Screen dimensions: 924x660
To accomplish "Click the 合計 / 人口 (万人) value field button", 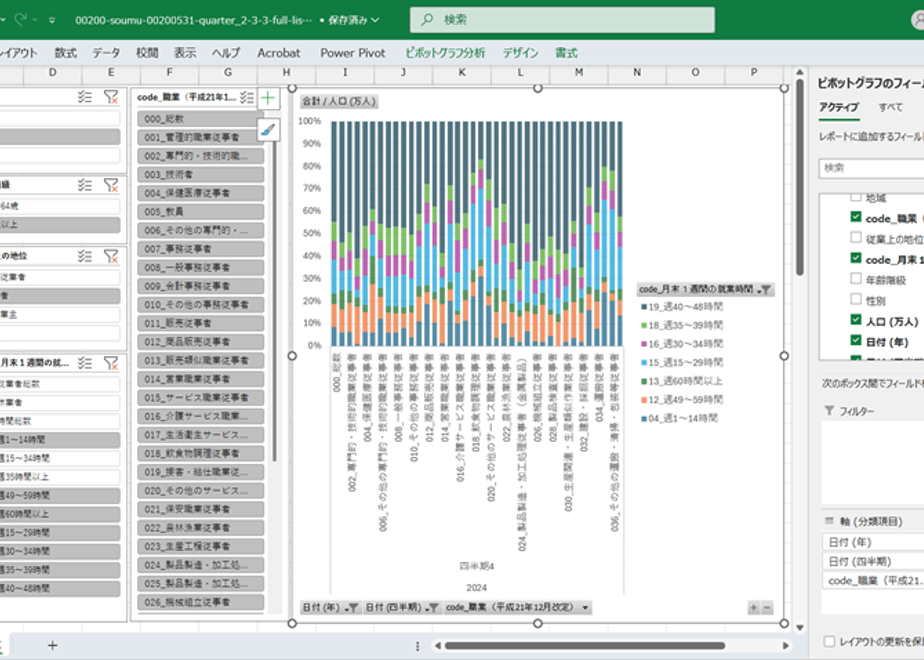I will tap(339, 101).
